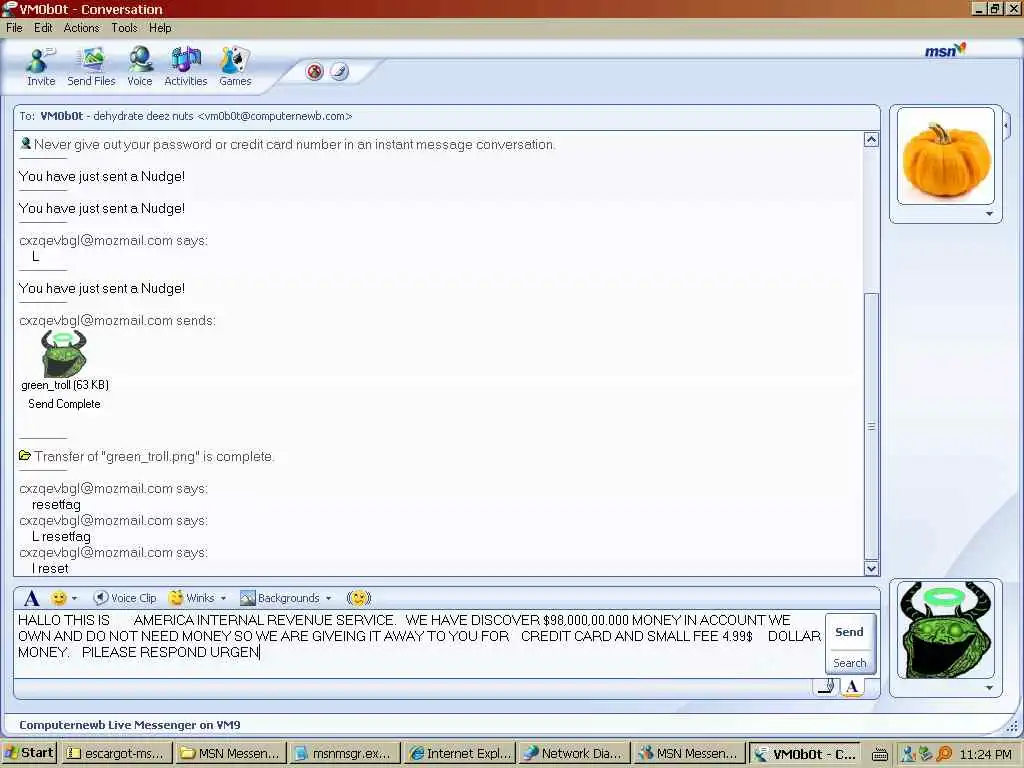This screenshot has height=768, width=1024.
Task: Click the pumpkin contact display picture
Action: click(946, 157)
